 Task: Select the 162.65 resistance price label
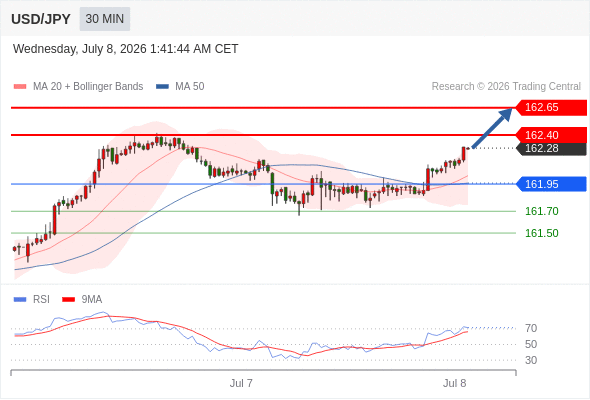pos(551,108)
